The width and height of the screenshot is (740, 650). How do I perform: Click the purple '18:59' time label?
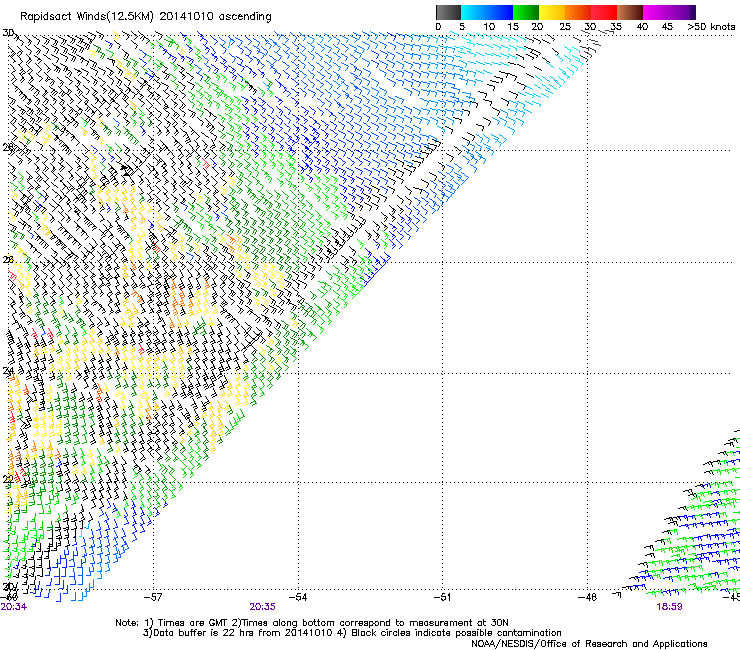(669, 607)
